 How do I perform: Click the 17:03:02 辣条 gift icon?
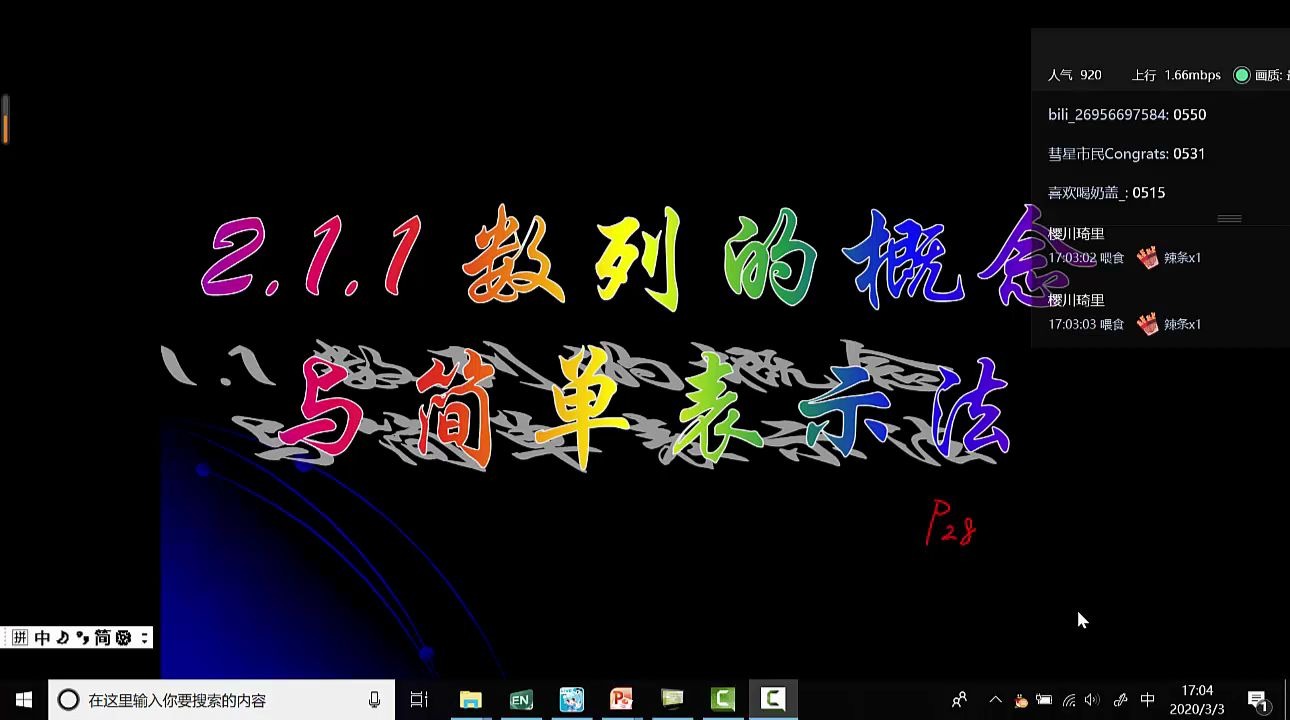(x=1147, y=257)
